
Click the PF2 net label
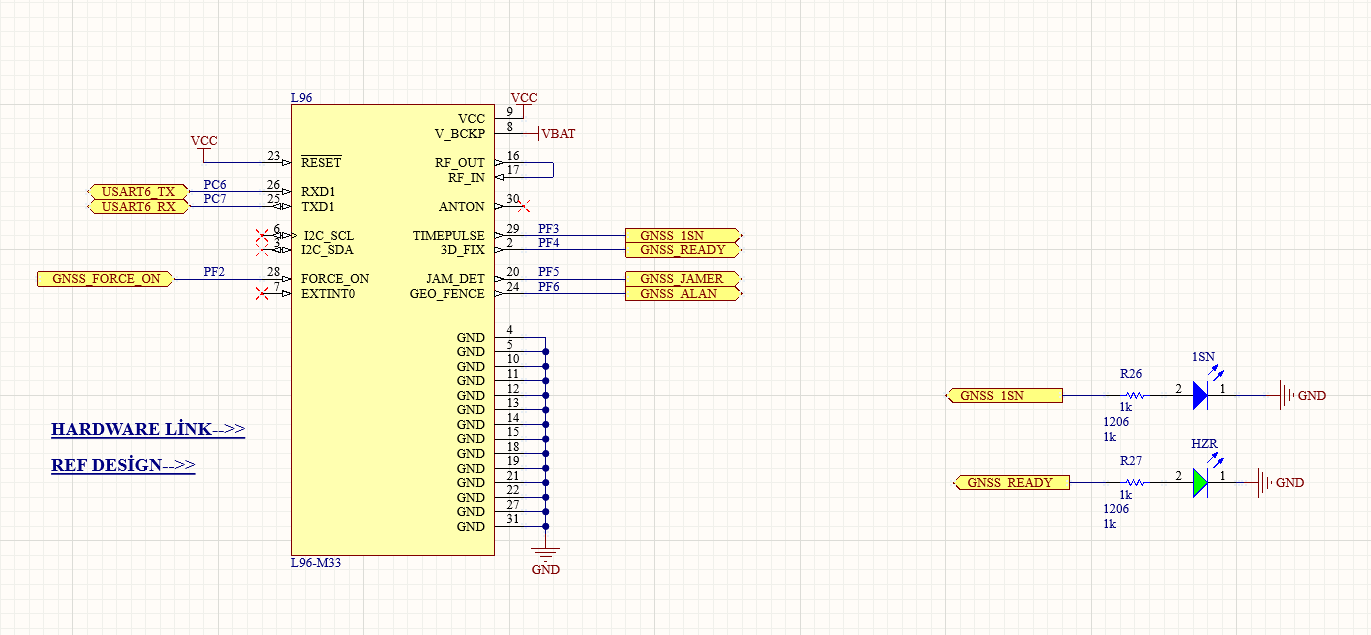tap(215, 271)
